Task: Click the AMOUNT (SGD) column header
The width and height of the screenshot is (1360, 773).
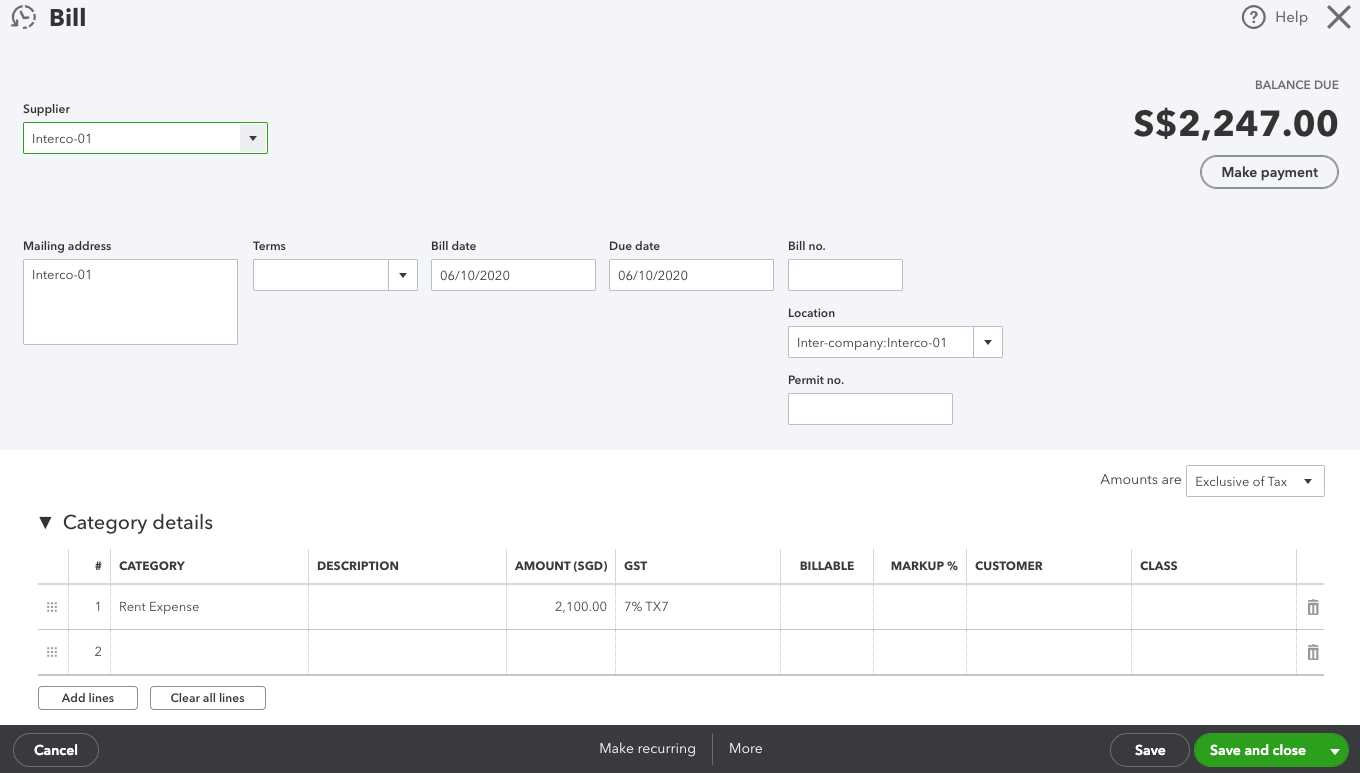Action: point(561,566)
